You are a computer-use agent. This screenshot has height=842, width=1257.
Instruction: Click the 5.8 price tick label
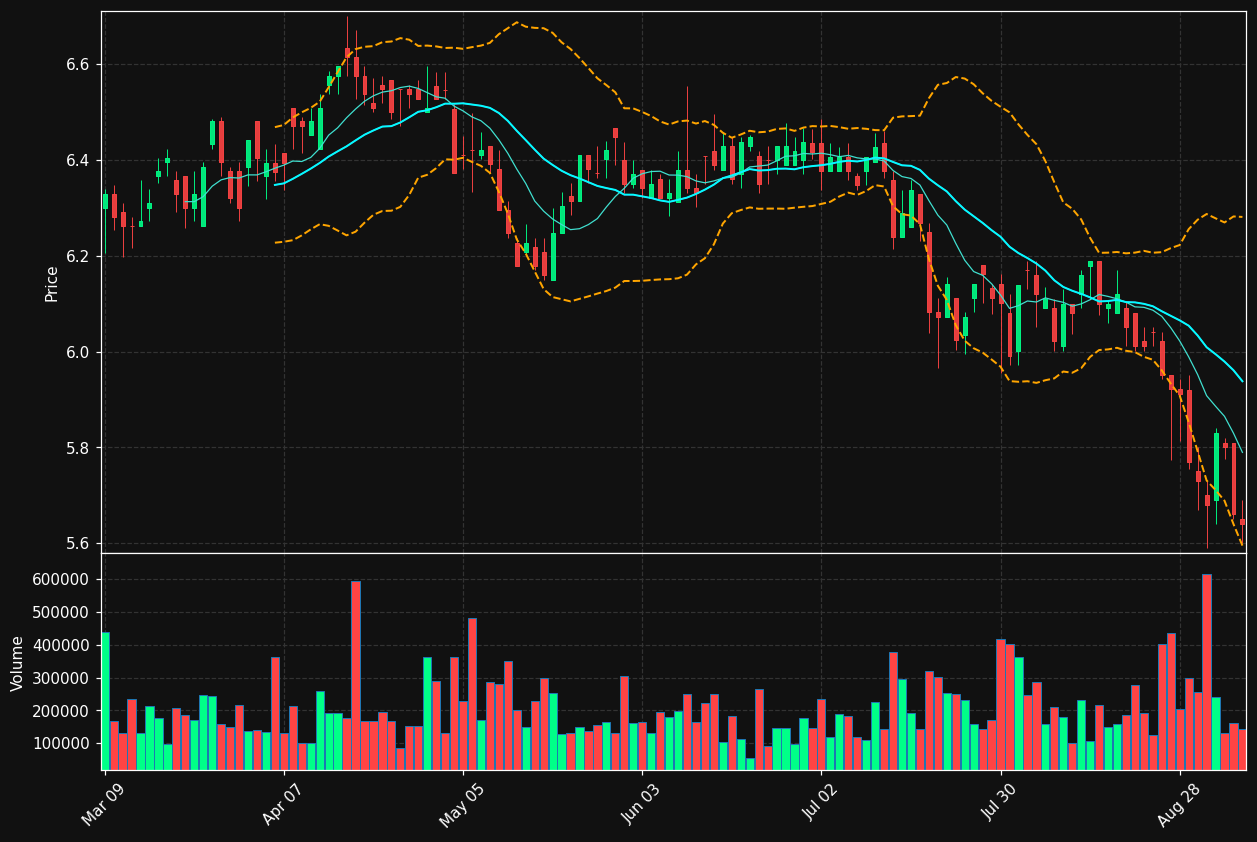[78, 449]
